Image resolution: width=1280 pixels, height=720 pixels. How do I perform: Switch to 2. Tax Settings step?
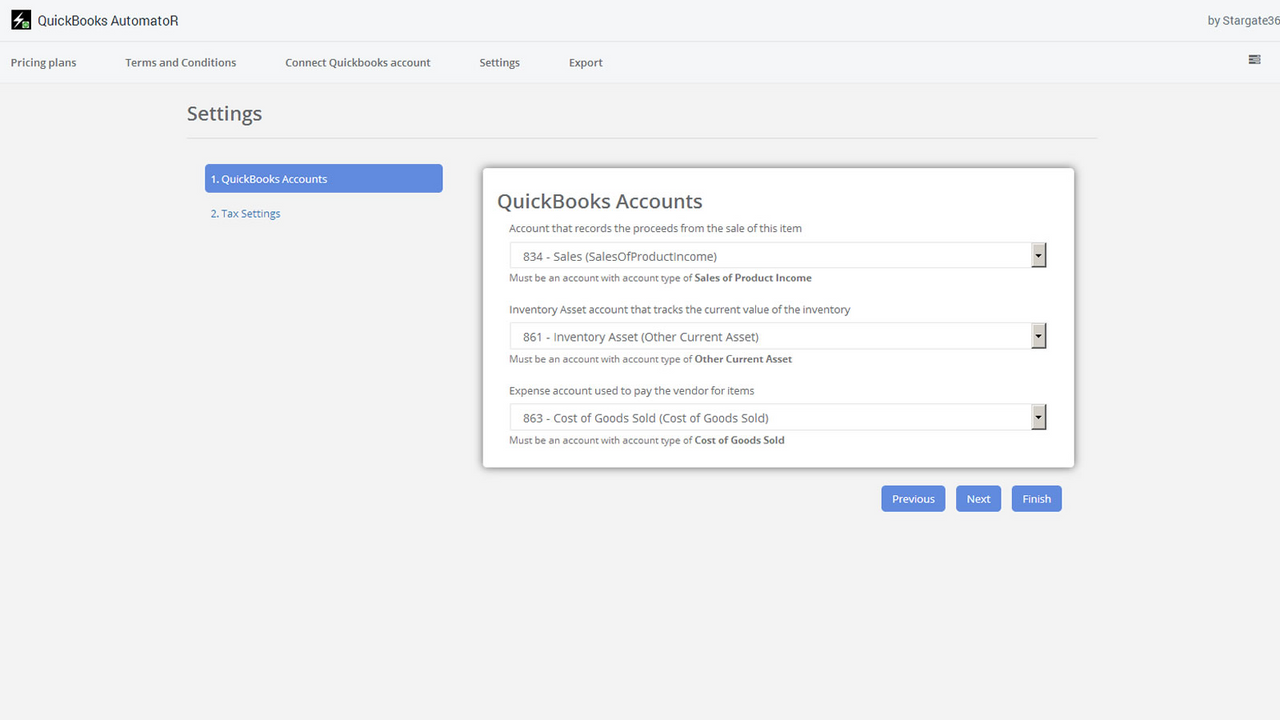click(245, 213)
